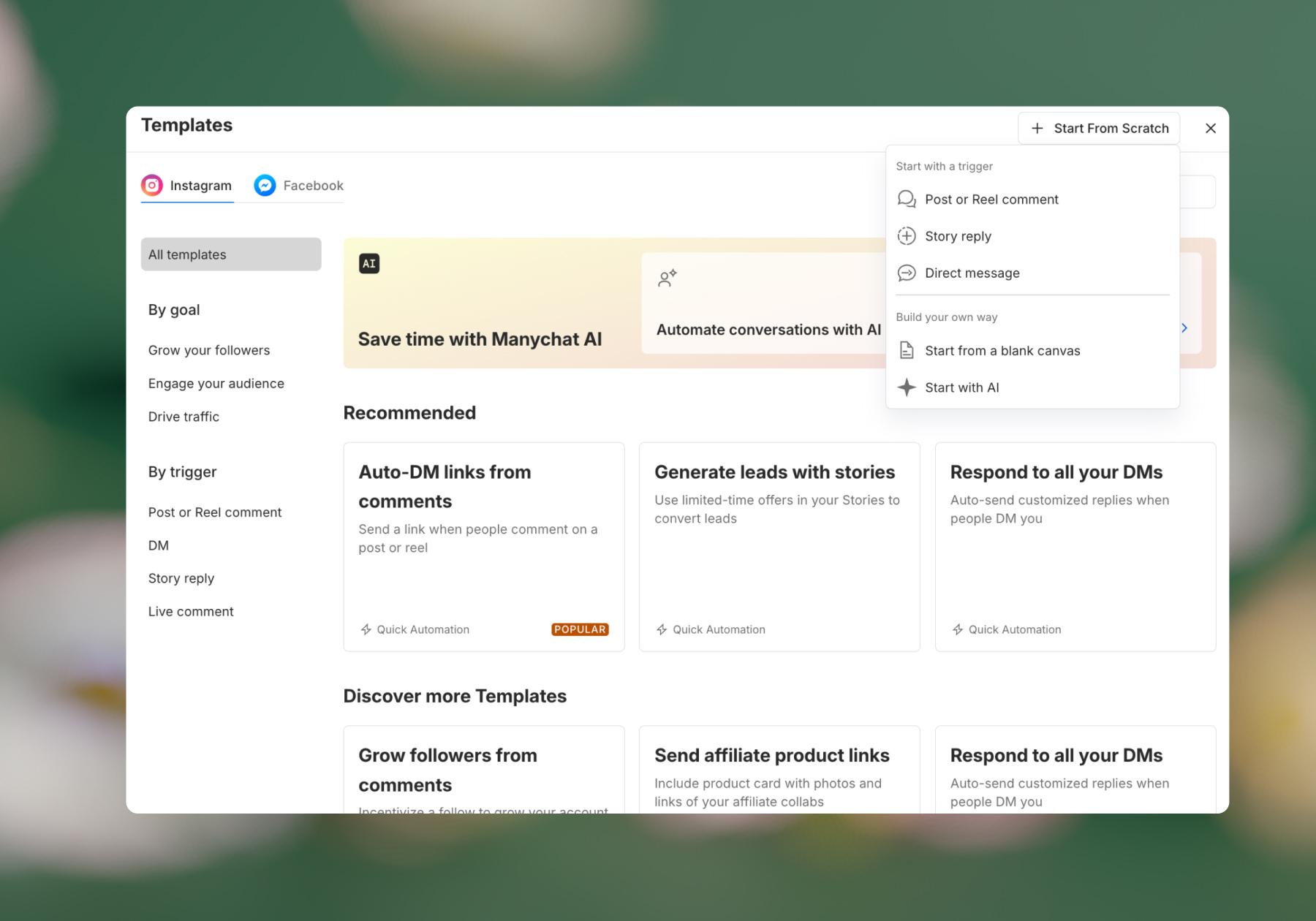Close the Templates dialog
1316x921 pixels.
pyautogui.click(x=1210, y=129)
